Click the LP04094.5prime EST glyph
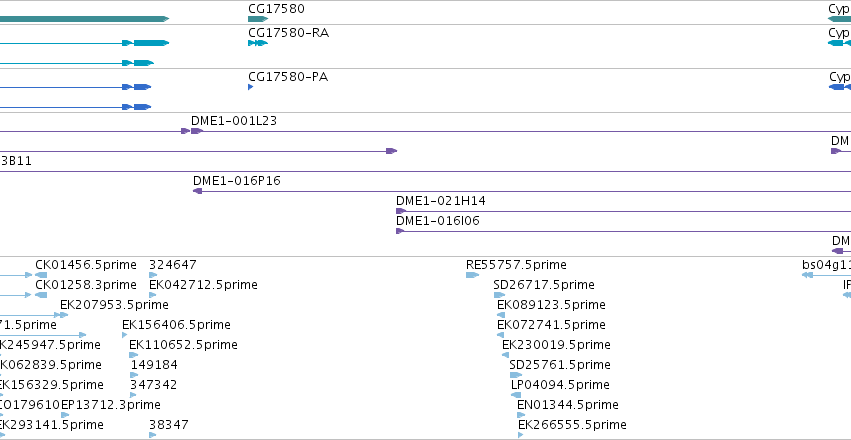This screenshot has height=440, width=851. (x=516, y=395)
